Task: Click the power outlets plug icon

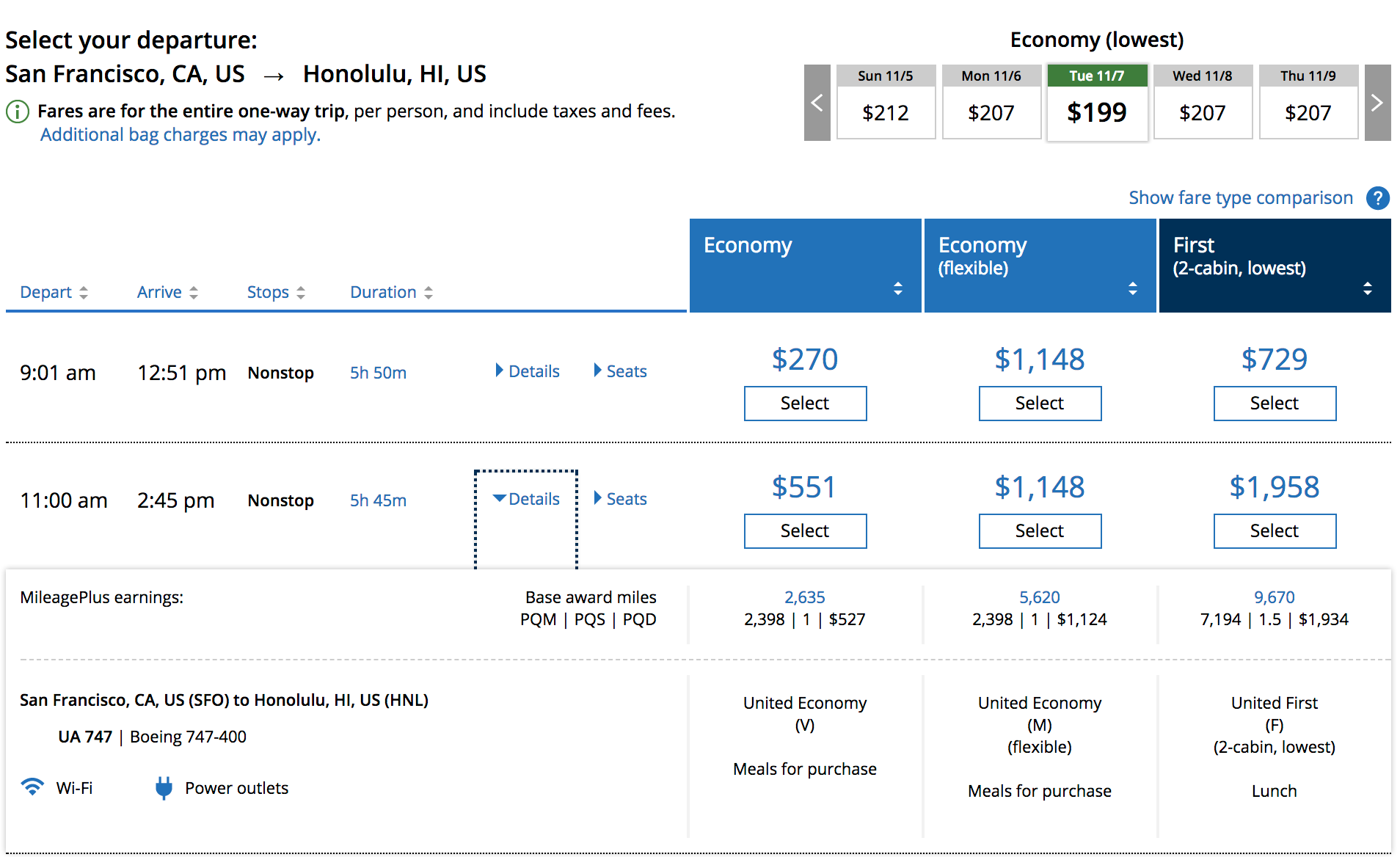Action: click(x=164, y=787)
